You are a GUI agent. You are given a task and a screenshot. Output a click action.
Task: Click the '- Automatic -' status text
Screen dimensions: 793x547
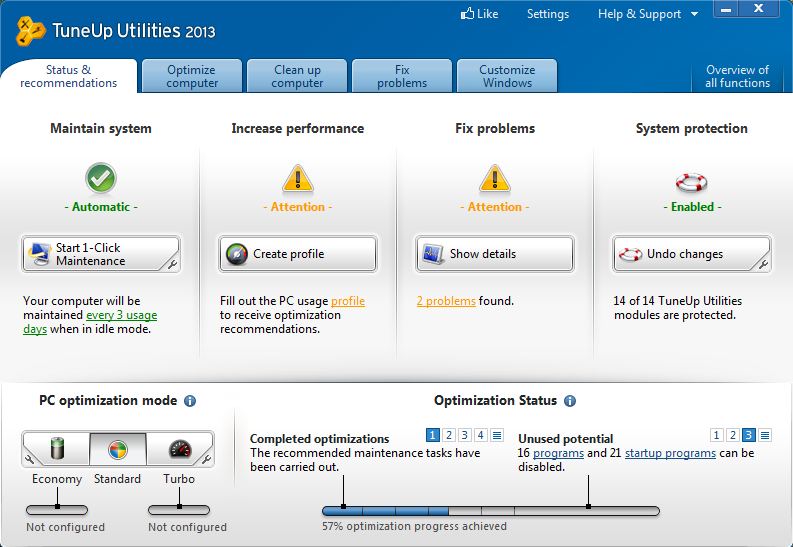101,207
